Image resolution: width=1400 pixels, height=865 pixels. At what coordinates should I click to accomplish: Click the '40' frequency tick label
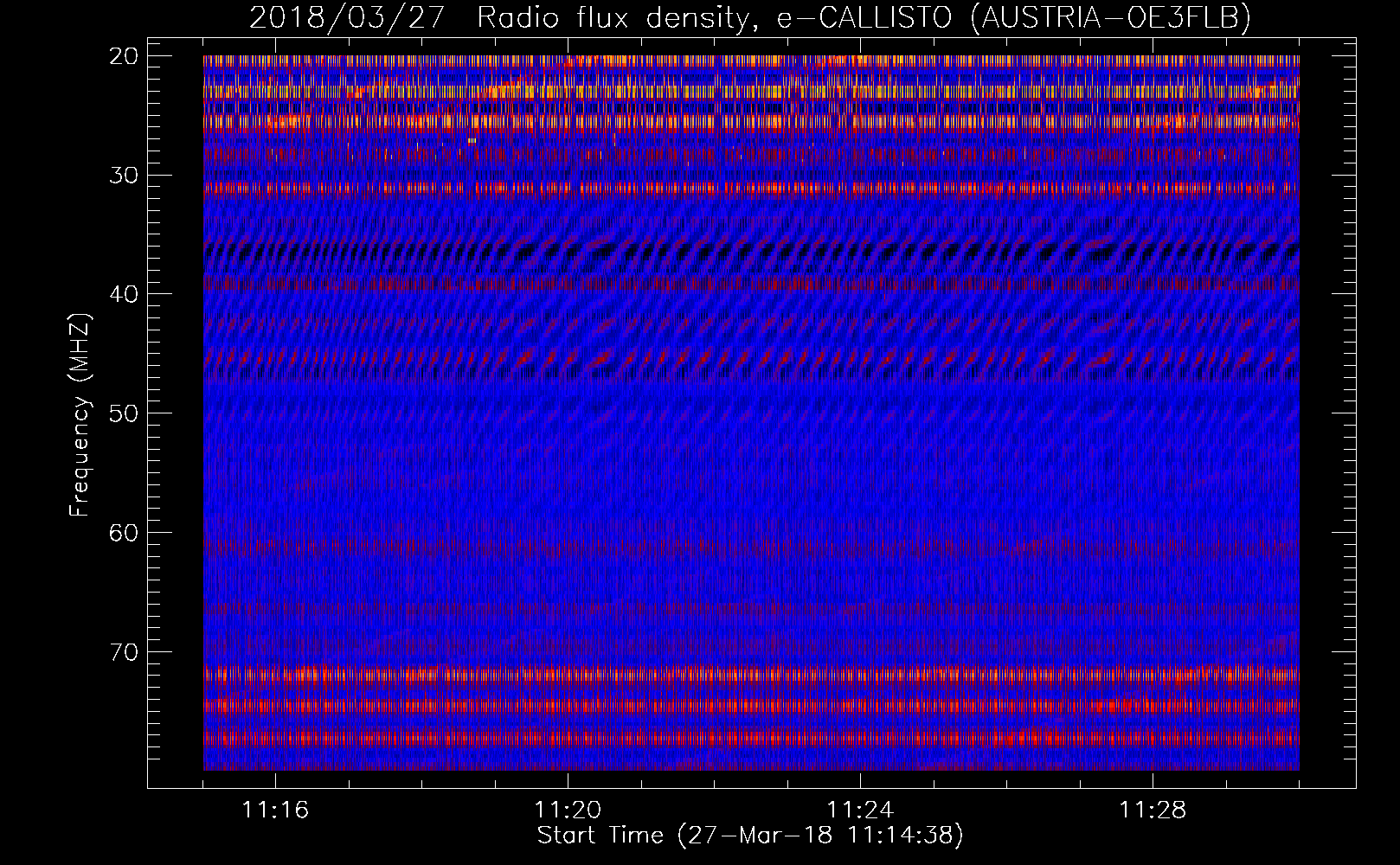pos(125,294)
